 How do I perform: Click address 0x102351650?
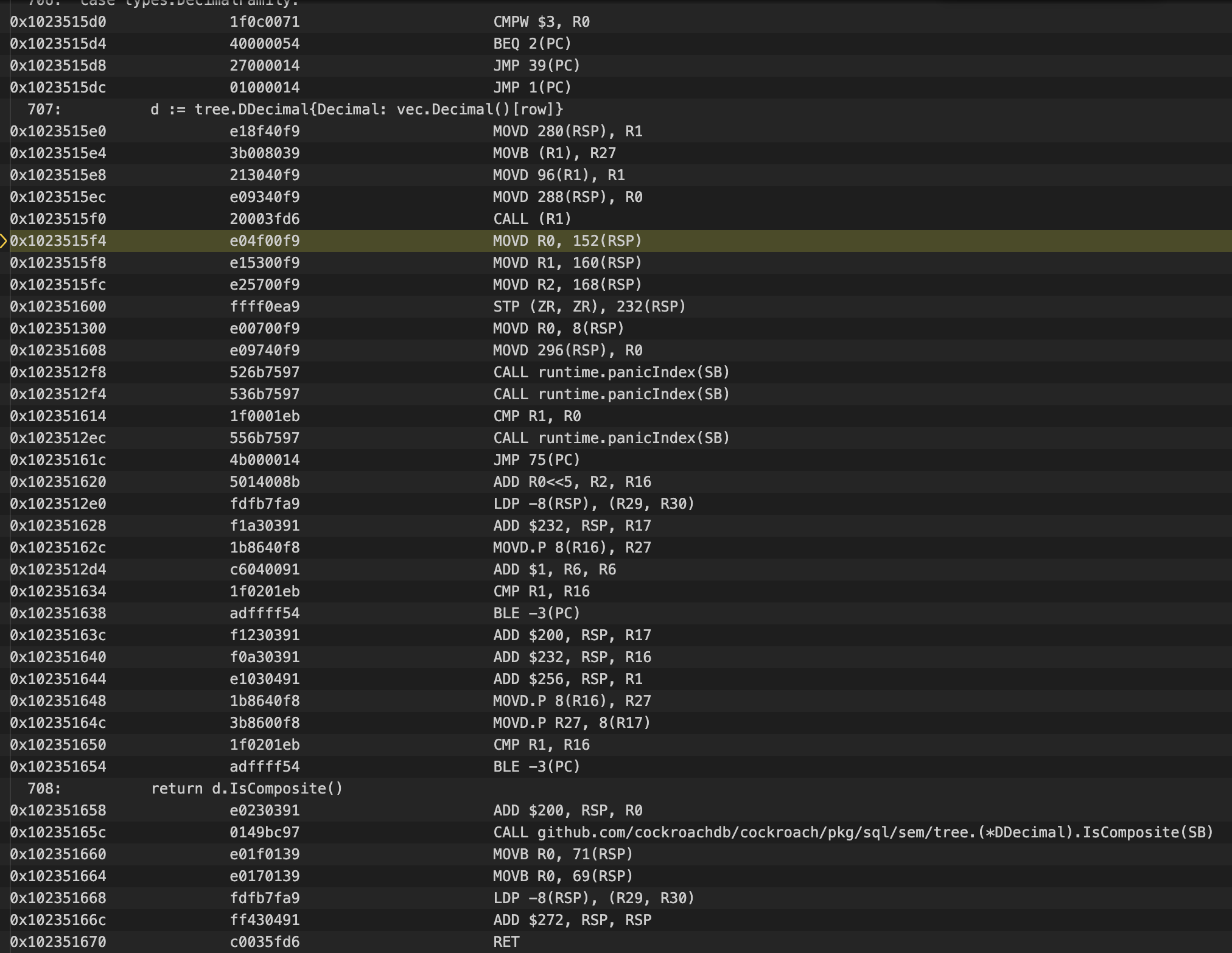tap(58, 745)
